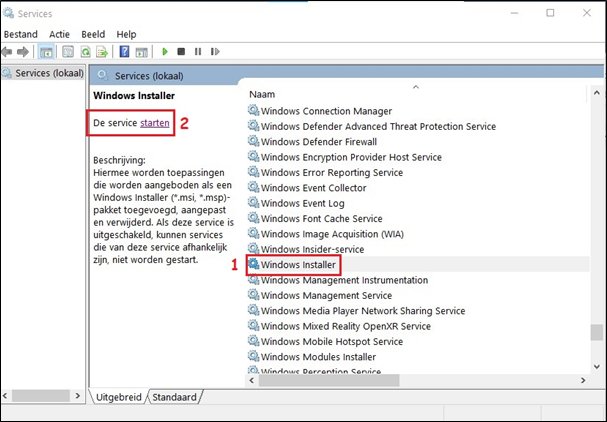Click gear icon beside Windows Defender Firewall
607x422 pixels.
pyautogui.click(x=254, y=141)
